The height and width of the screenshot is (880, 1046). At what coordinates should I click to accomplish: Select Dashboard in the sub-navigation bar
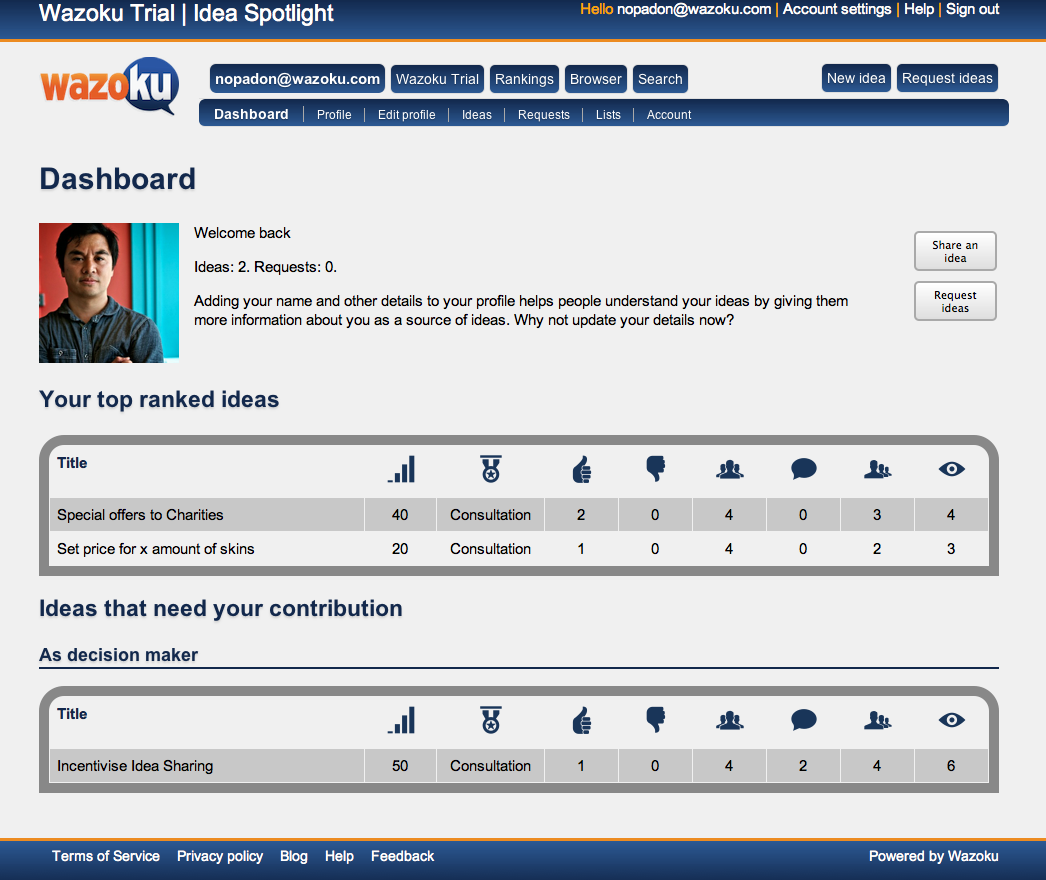click(x=251, y=114)
